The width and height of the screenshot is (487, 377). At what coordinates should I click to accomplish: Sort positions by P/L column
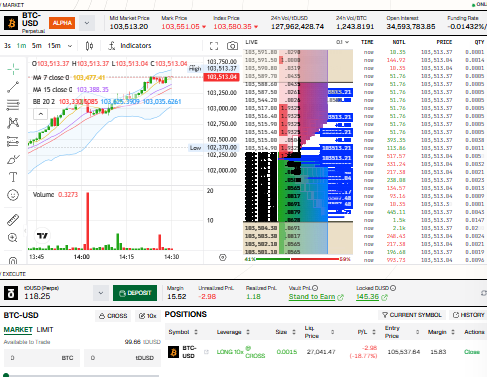[x=367, y=332]
